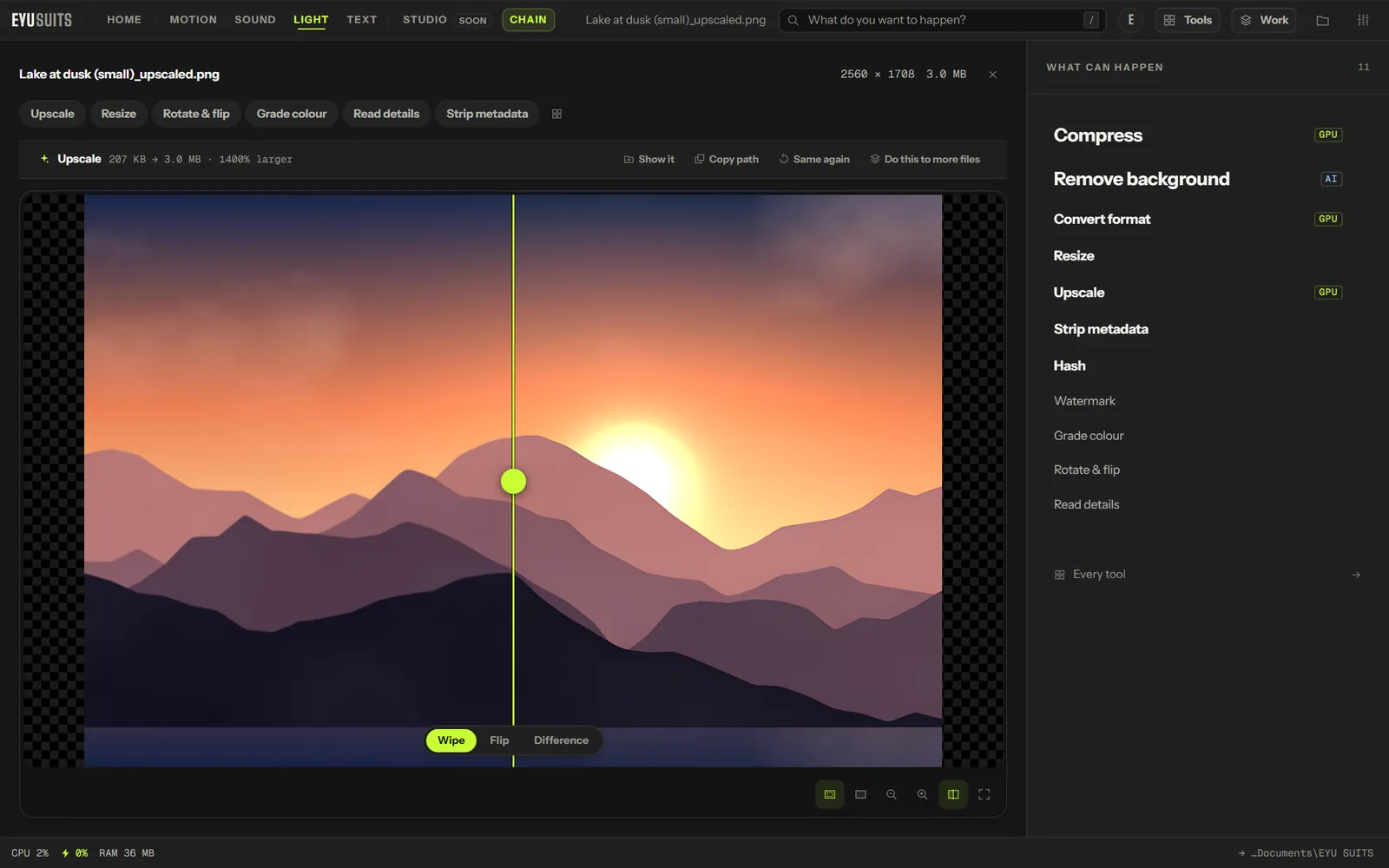This screenshot has height=868, width=1389.
Task: Open the grid icon after Strip metadata
Action: pyautogui.click(x=556, y=114)
